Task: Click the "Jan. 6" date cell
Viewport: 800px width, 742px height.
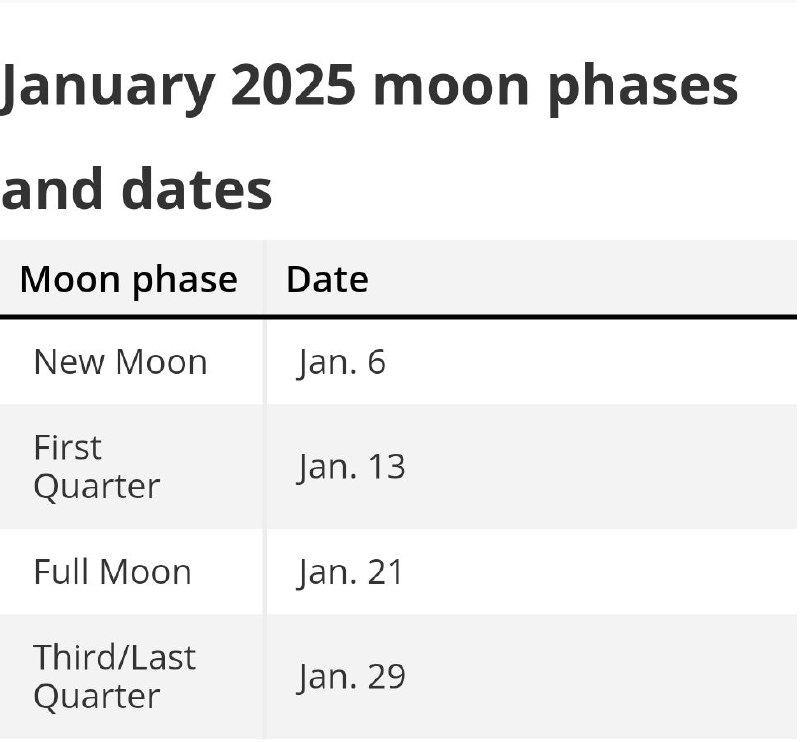Action: (341, 362)
